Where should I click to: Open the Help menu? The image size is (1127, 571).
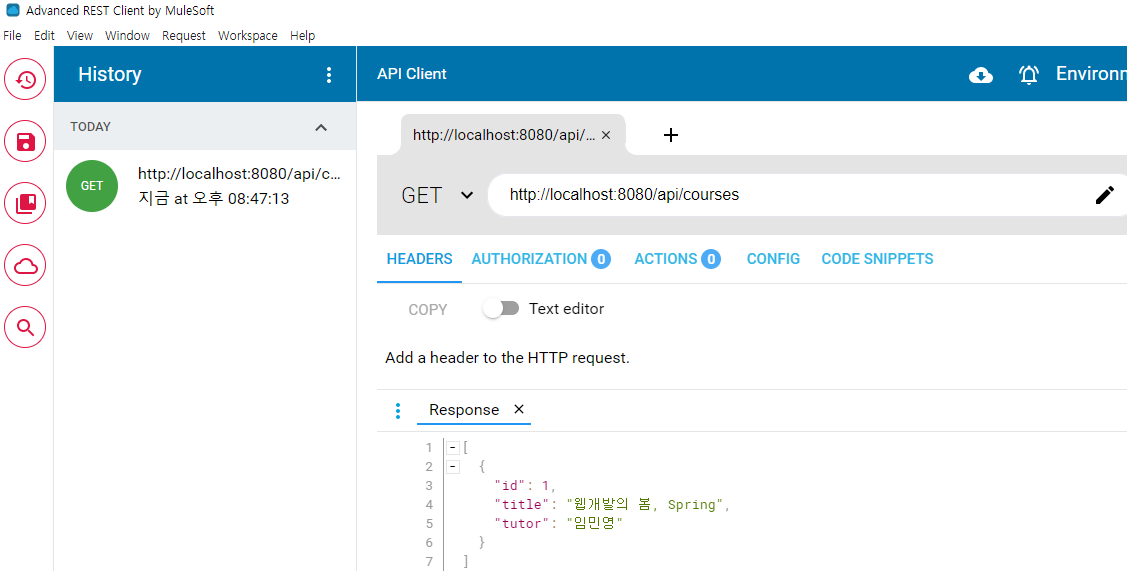pyautogui.click(x=303, y=35)
